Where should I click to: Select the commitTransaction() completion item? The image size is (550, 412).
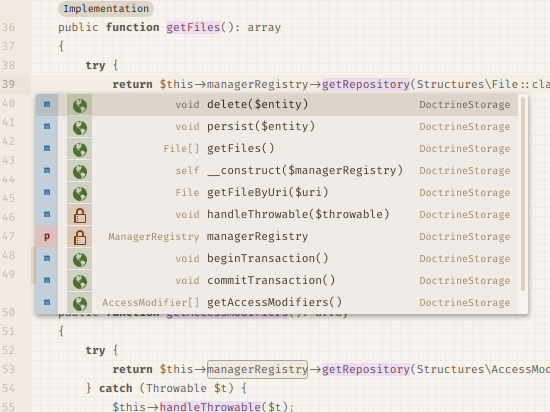pos(277,281)
